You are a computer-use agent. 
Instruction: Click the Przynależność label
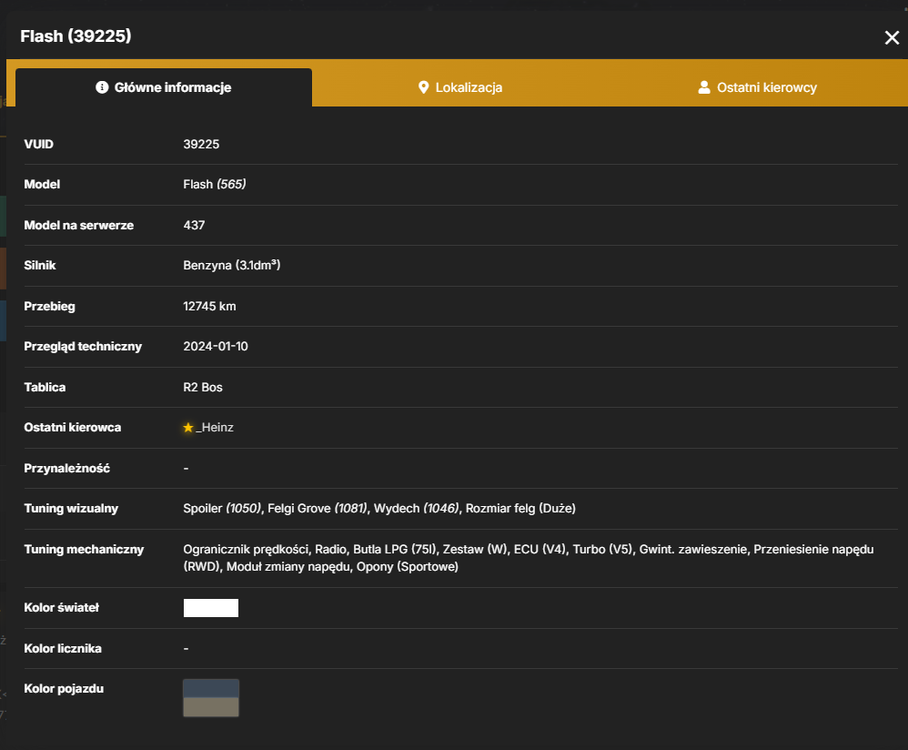click(67, 469)
